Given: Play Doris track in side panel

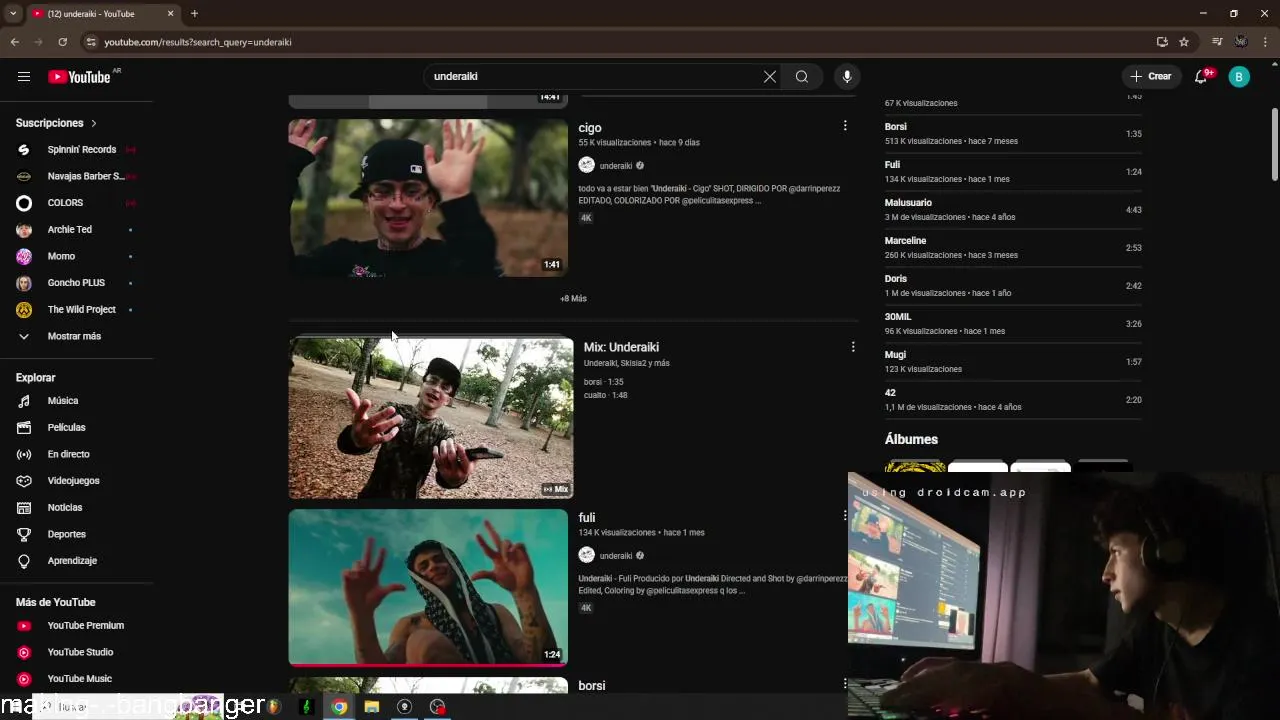Looking at the screenshot, I should coord(1013,286).
